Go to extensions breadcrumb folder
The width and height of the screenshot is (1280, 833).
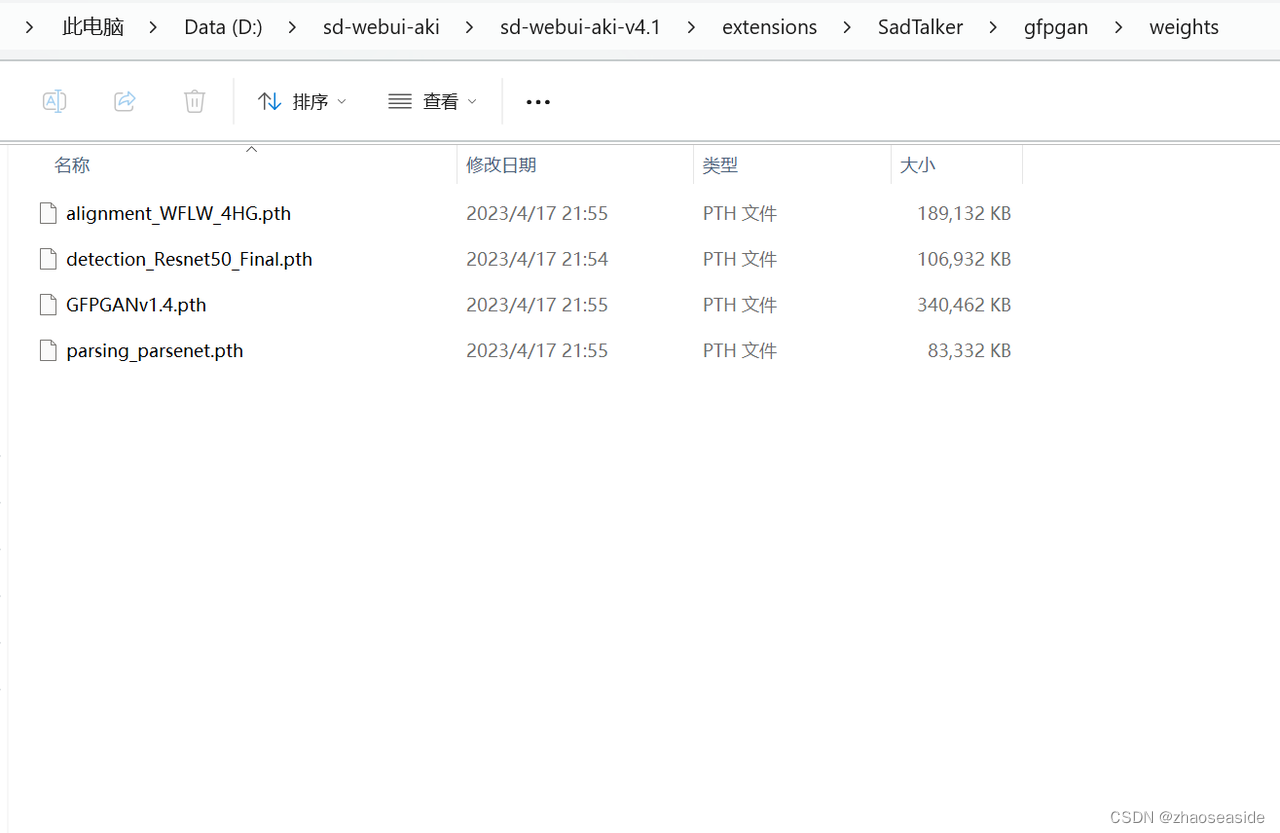pyautogui.click(x=769, y=27)
